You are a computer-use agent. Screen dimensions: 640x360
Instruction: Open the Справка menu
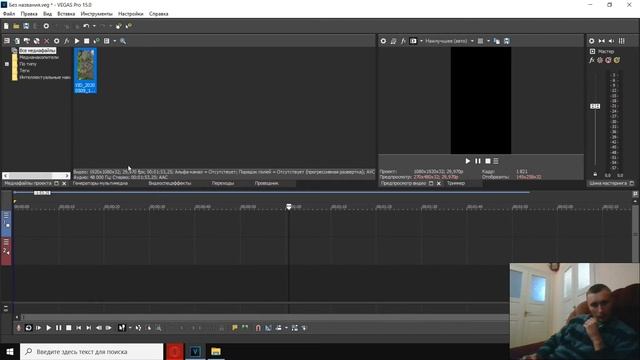point(158,14)
